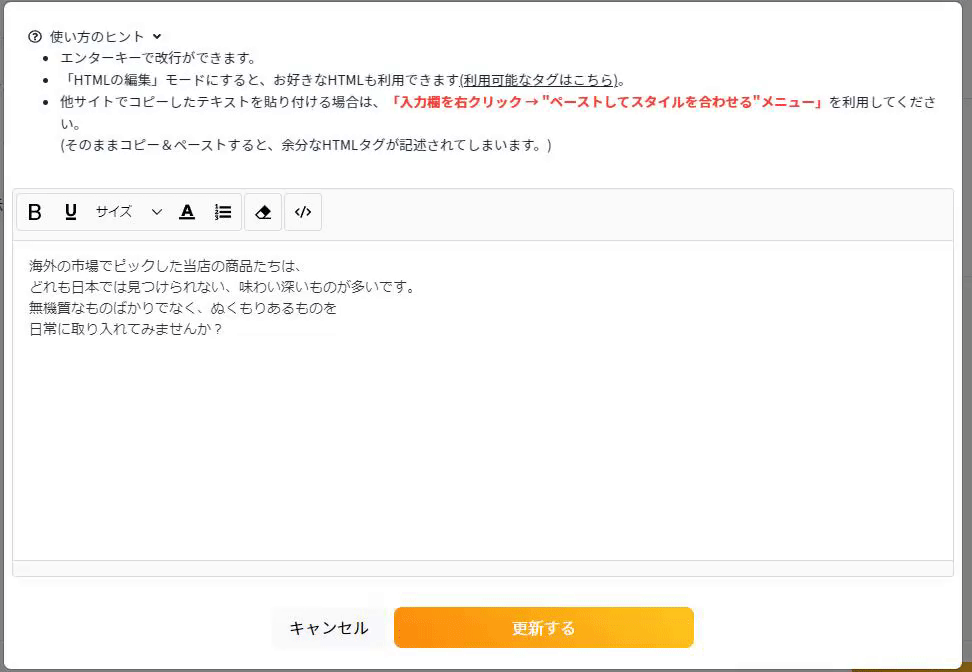
Task: Click the note (そのままコピー＆ペーストすると…)
Action: [x=306, y=145]
